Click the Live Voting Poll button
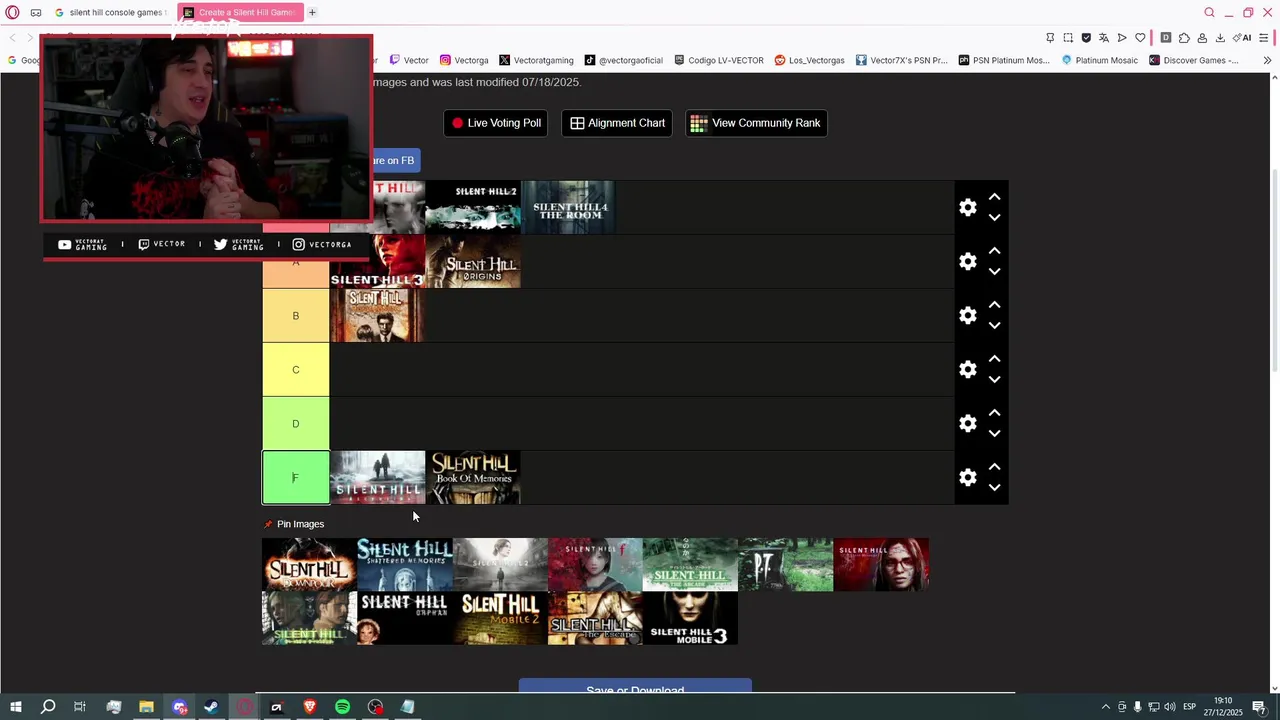Viewport: 1280px width, 720px height. (x=495, y=123)
